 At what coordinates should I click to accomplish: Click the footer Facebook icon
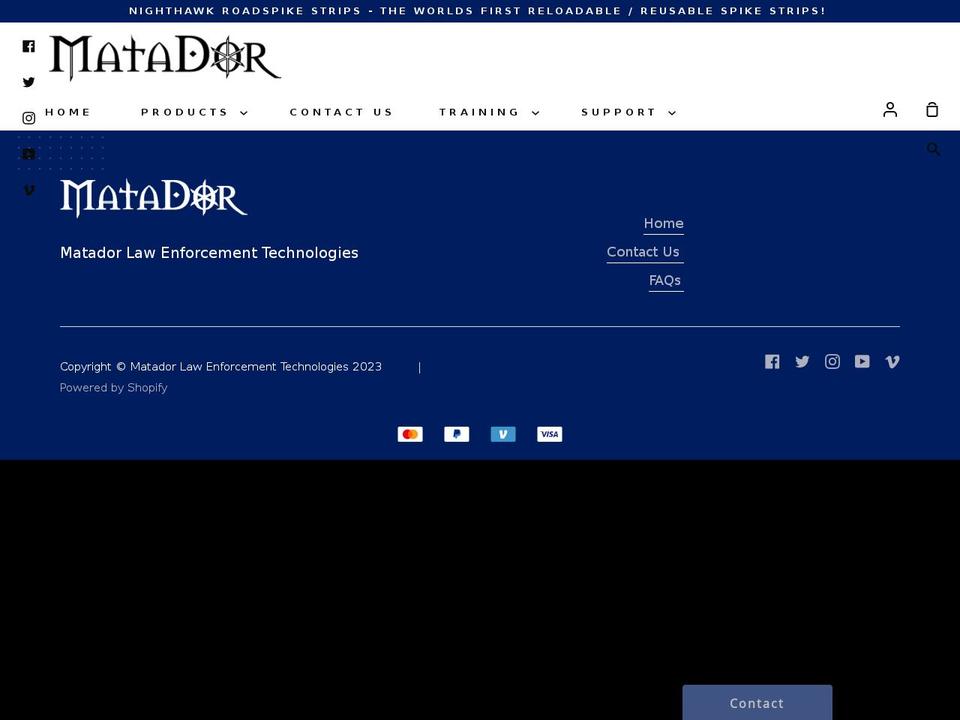pos(772,362)
